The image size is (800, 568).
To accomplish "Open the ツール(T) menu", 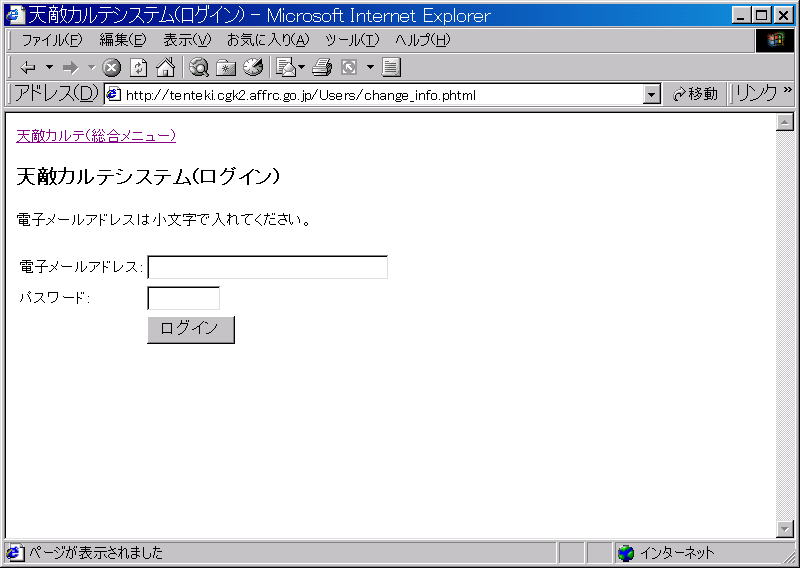I will click(352, 40).
